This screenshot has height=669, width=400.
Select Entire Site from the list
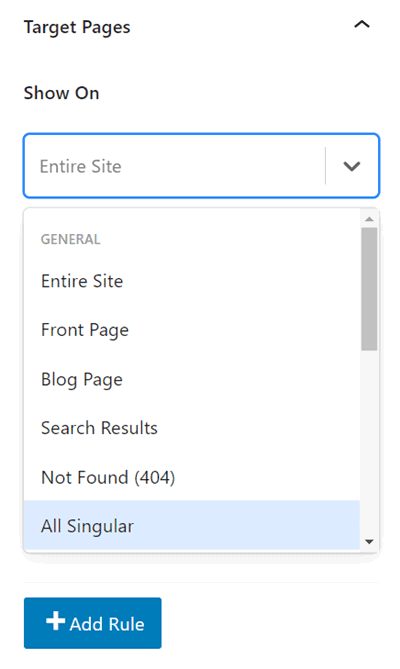coord(192,281)
